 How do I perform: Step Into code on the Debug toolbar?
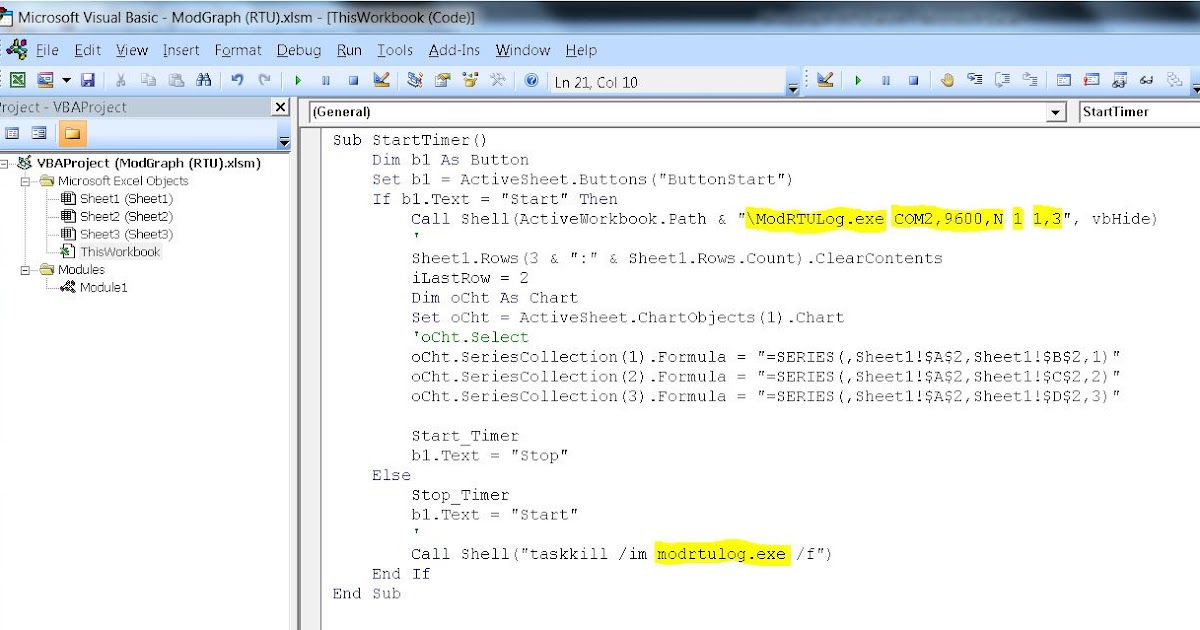pos(975,80)
